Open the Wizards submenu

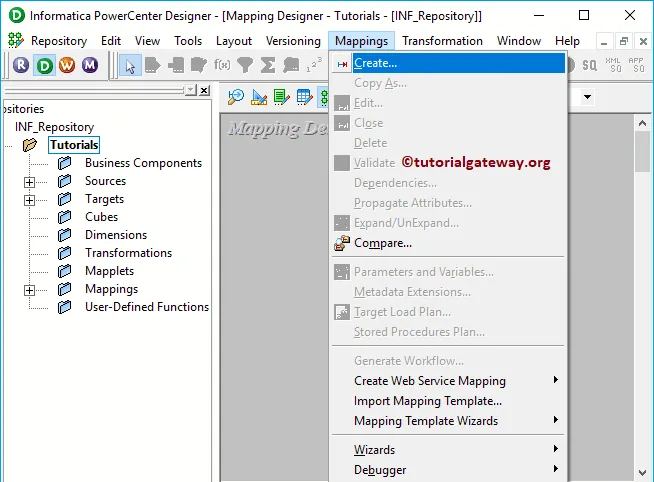coord(448,450)
